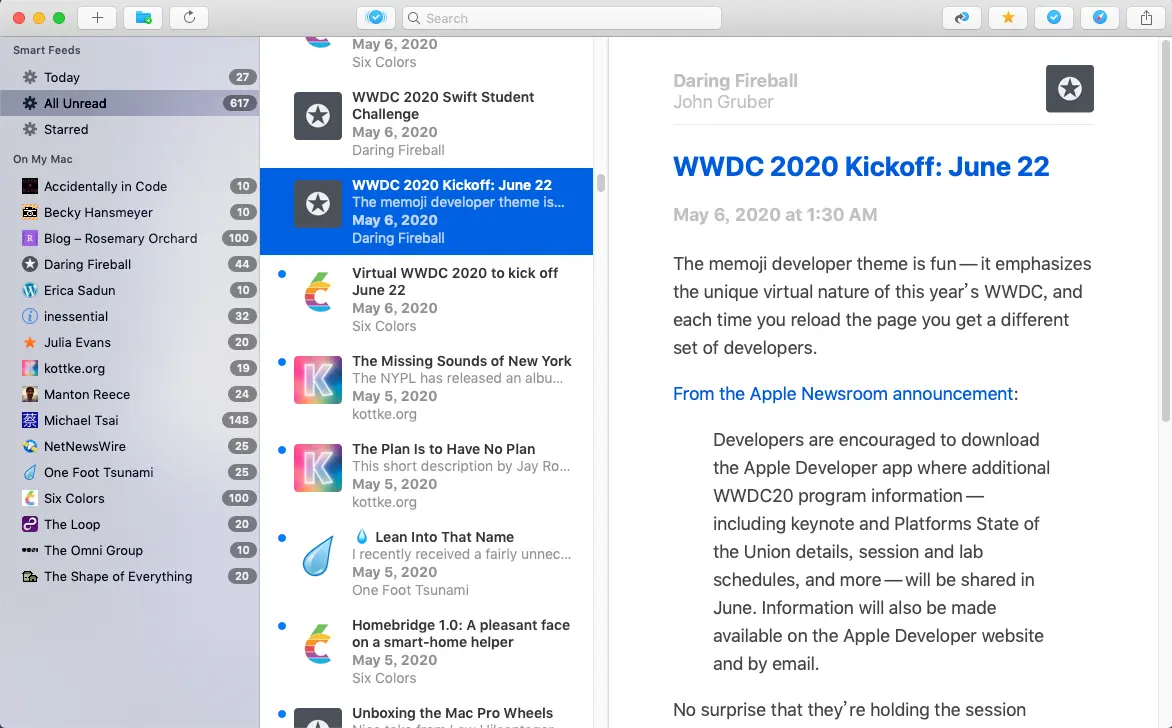Click the unread dot beside Virtual WWDC 2020

(282, 274)
